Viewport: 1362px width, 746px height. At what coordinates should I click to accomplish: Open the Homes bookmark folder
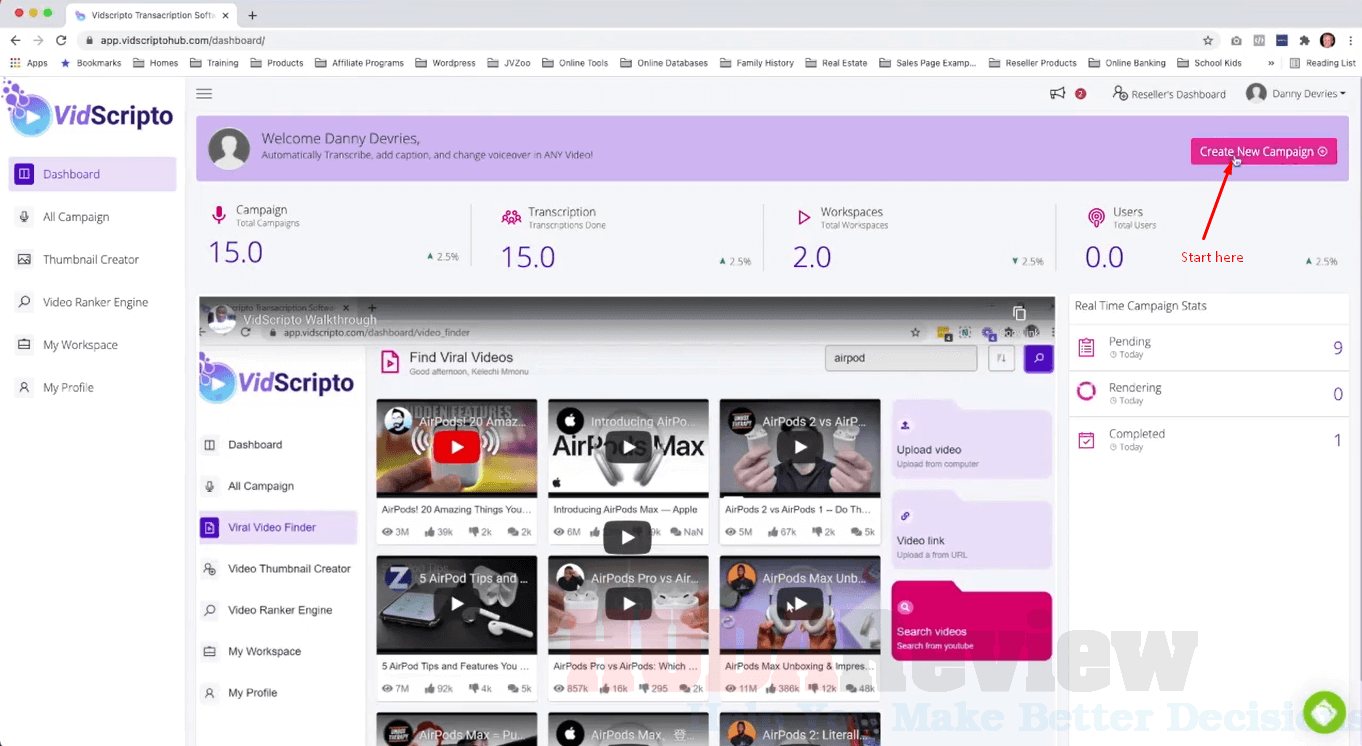[156, 63]
